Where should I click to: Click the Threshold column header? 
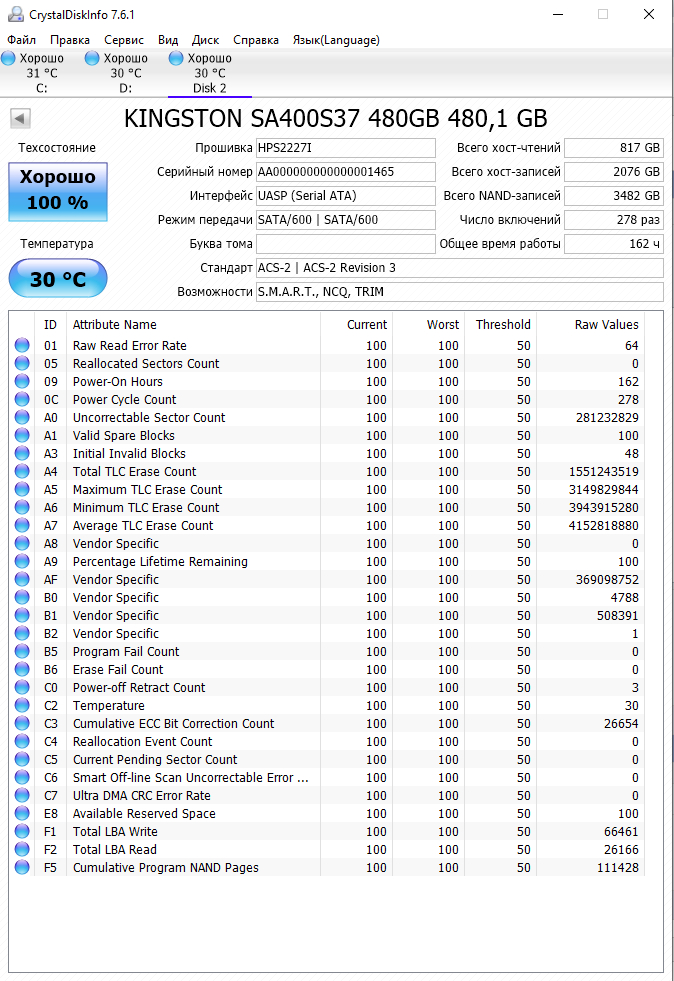coord(501,325)
